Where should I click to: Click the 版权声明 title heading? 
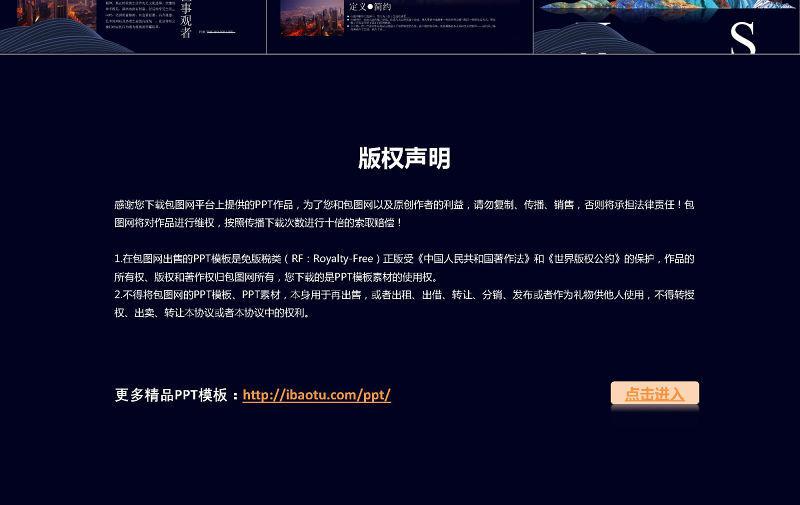pyautogui.click(x=404, y=158)
